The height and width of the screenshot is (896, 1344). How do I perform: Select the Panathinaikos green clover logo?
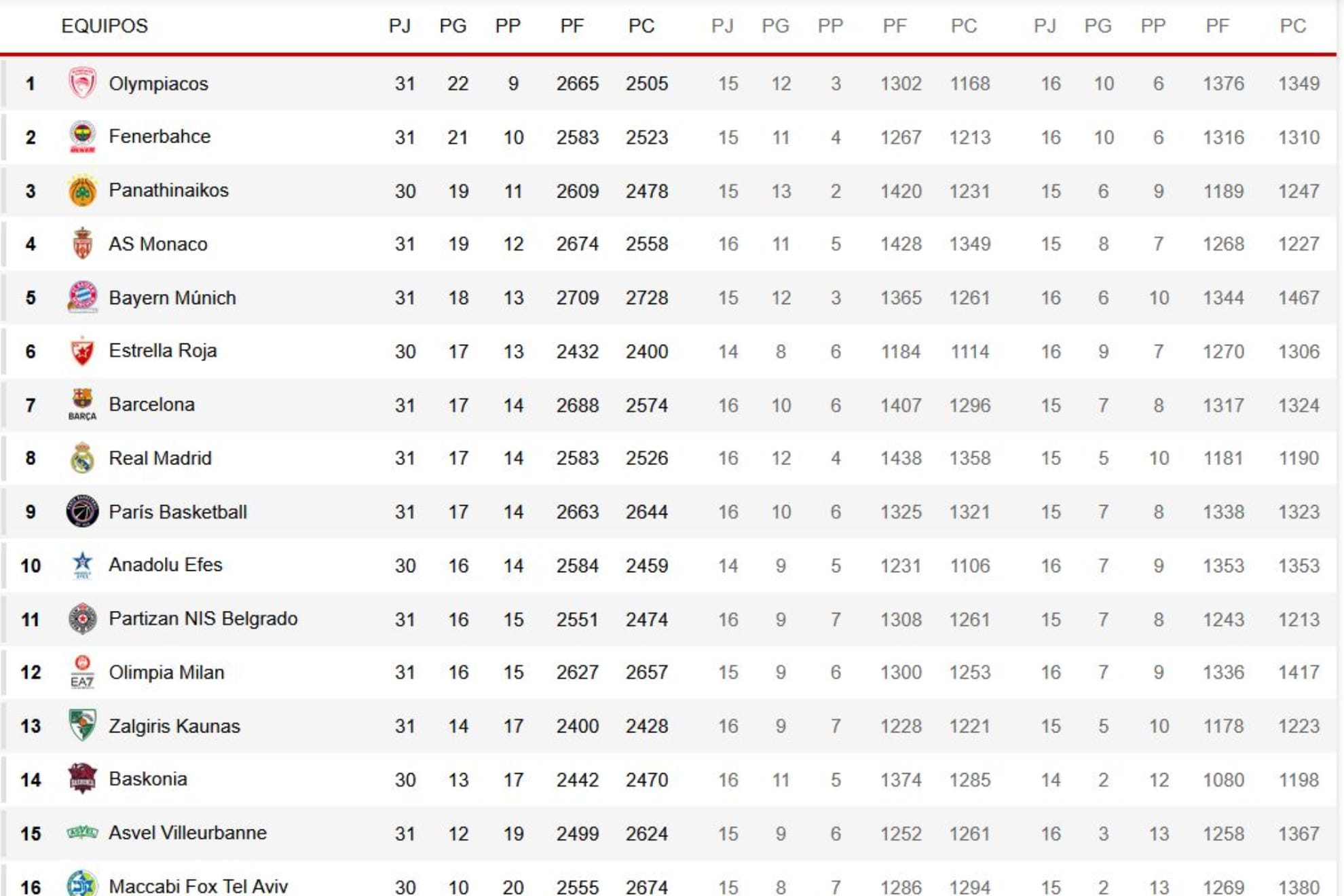click(x=82, y=191)
